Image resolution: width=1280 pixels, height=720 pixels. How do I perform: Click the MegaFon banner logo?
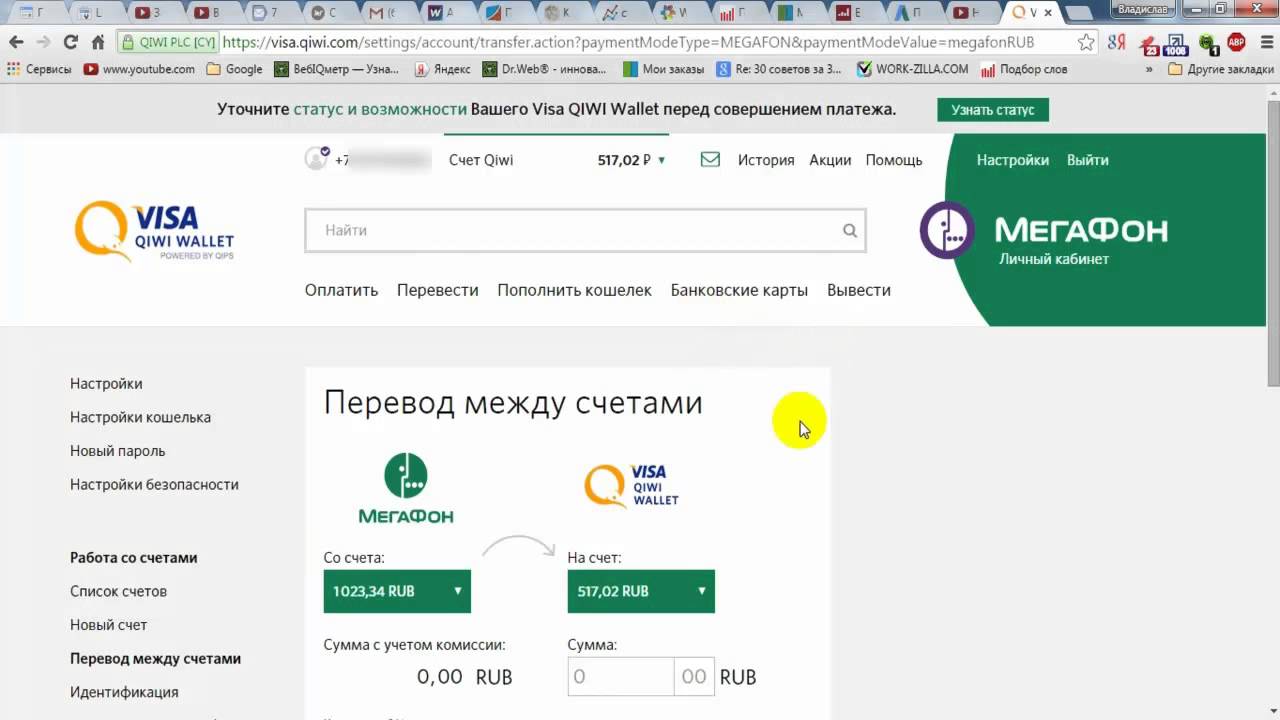tap(1045, 232)
